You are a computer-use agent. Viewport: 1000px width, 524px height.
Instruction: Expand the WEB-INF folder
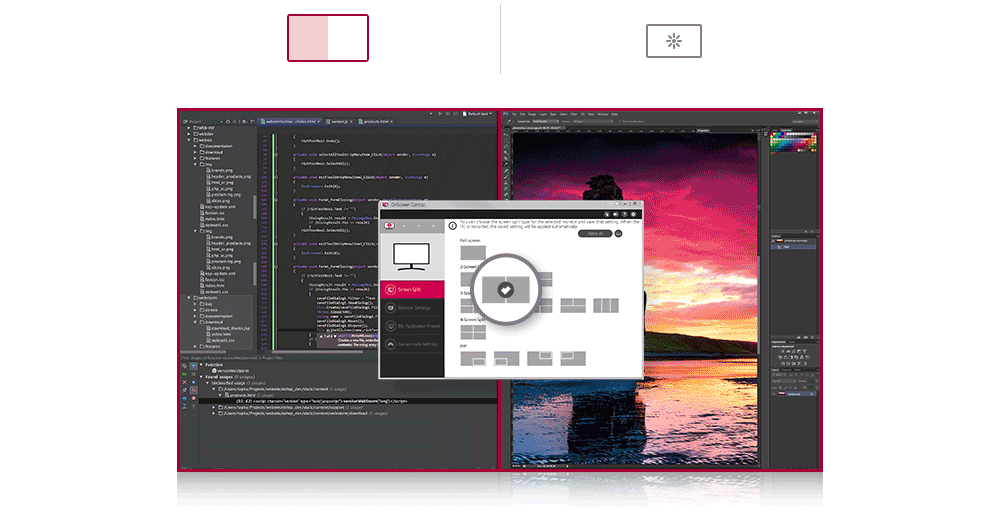(189, 128)
